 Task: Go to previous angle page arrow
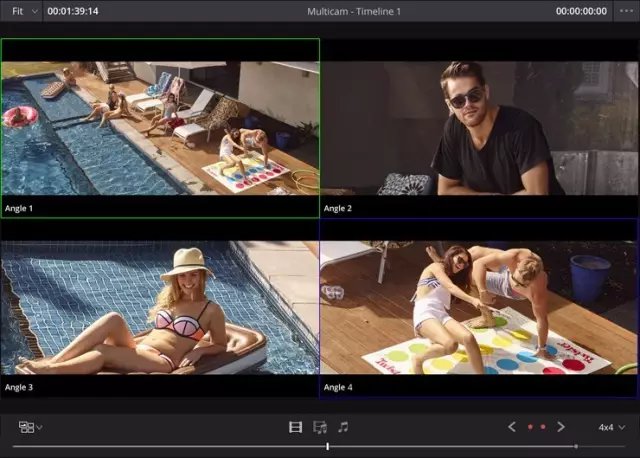pyautogui.click(x=512, y=427)
